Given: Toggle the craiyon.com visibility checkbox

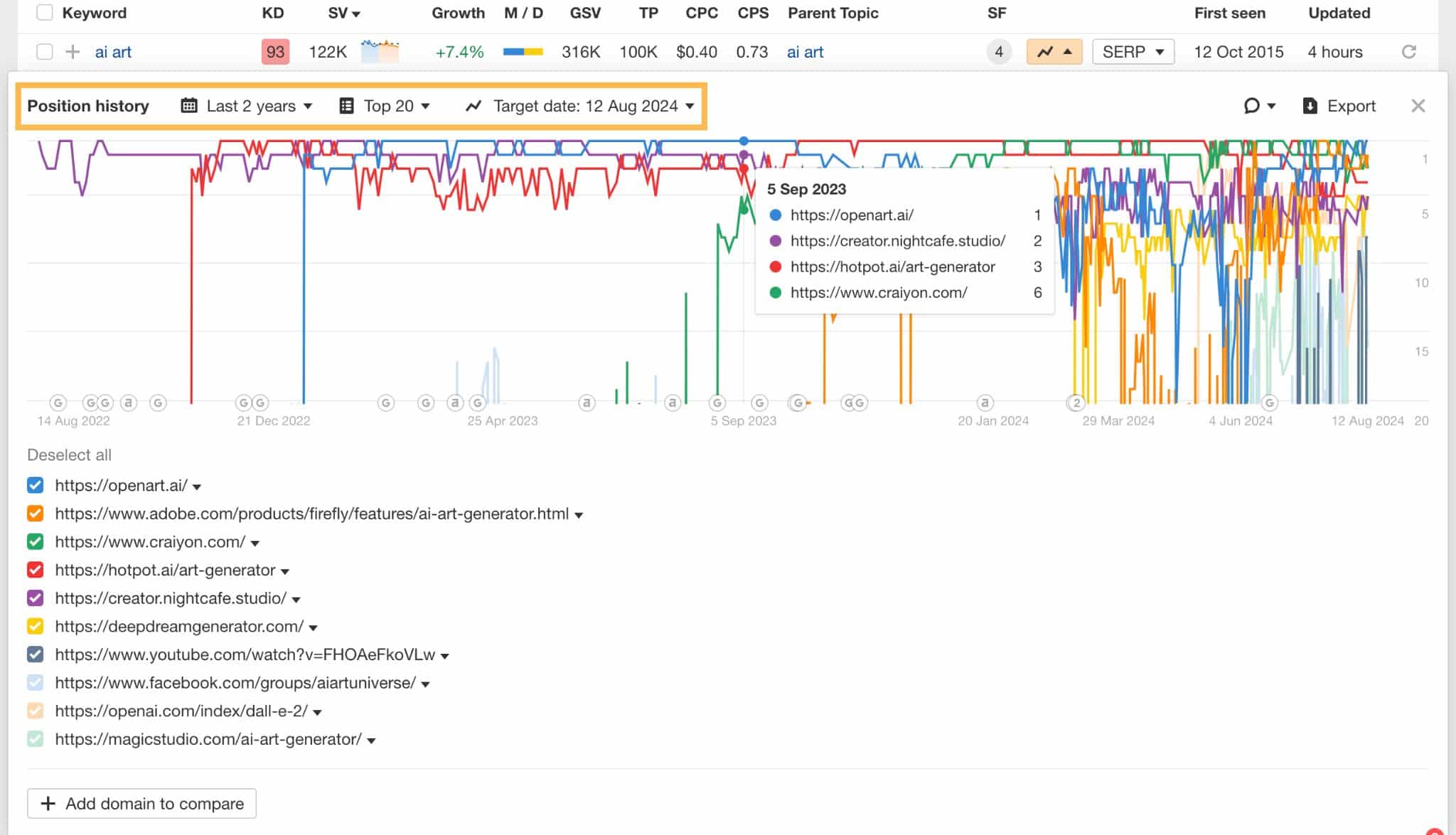Looking at the screenshot, I should click(36, 541).
